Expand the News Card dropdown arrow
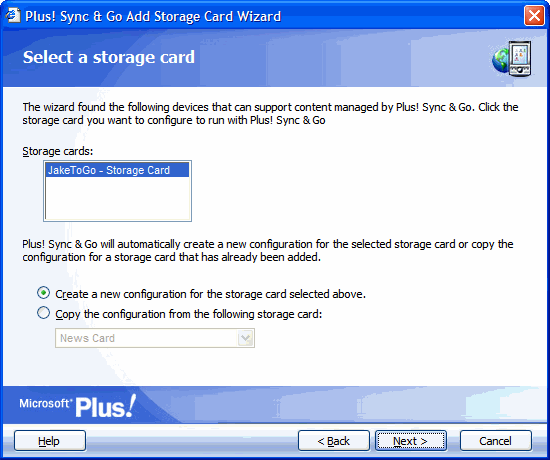Viewport: 550px width, 460px height. click(246, 338)
